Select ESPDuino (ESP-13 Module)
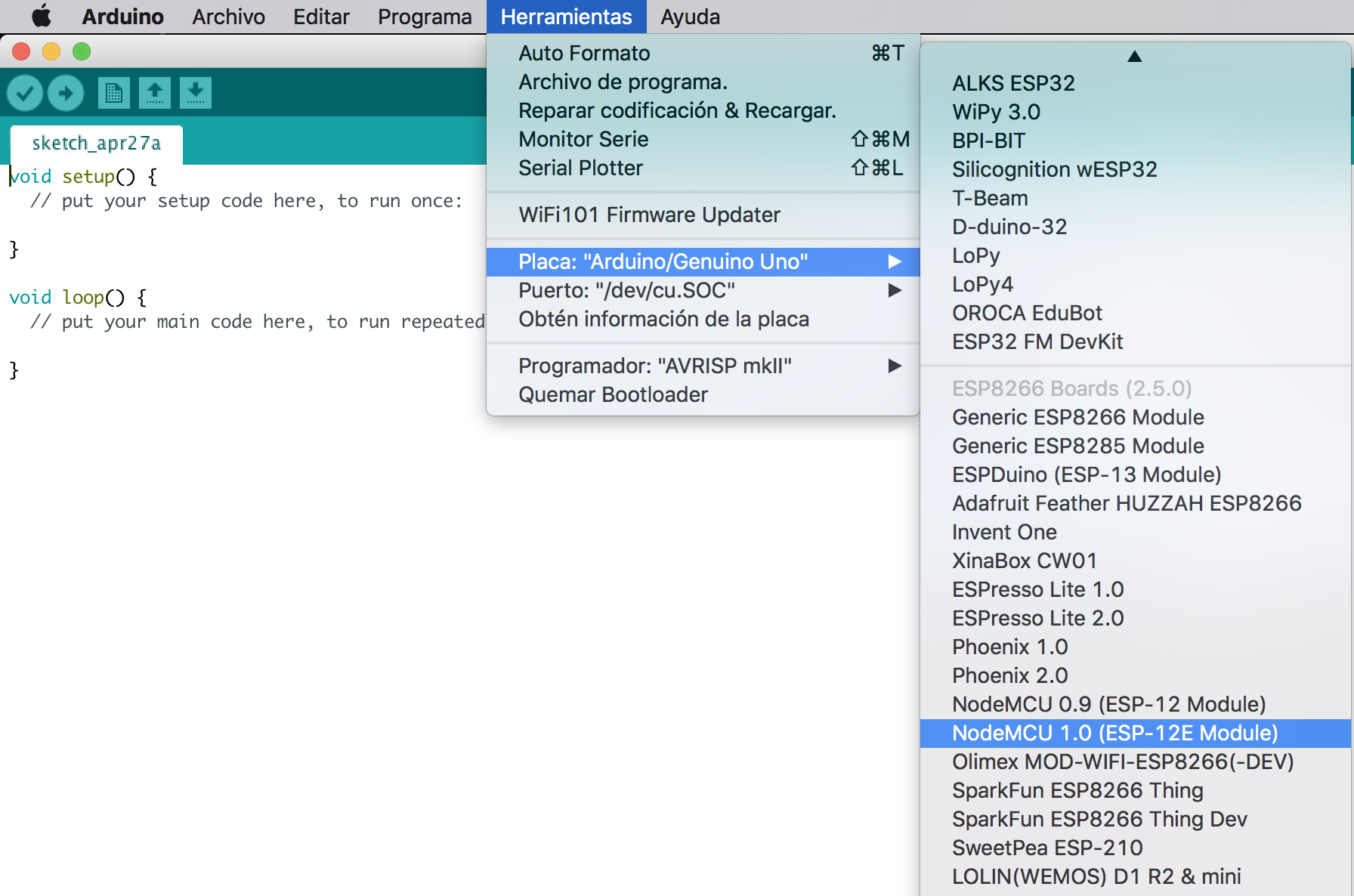The width and height of the screenshot is (1354, 896). (x=1136, y=474)
